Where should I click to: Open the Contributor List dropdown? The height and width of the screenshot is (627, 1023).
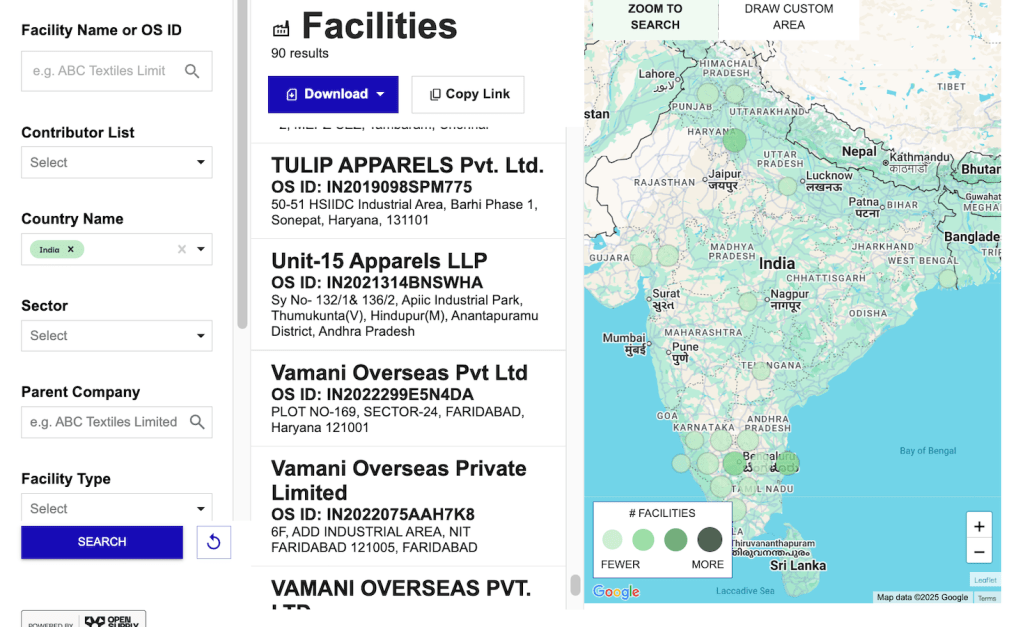tap(116, 162)
